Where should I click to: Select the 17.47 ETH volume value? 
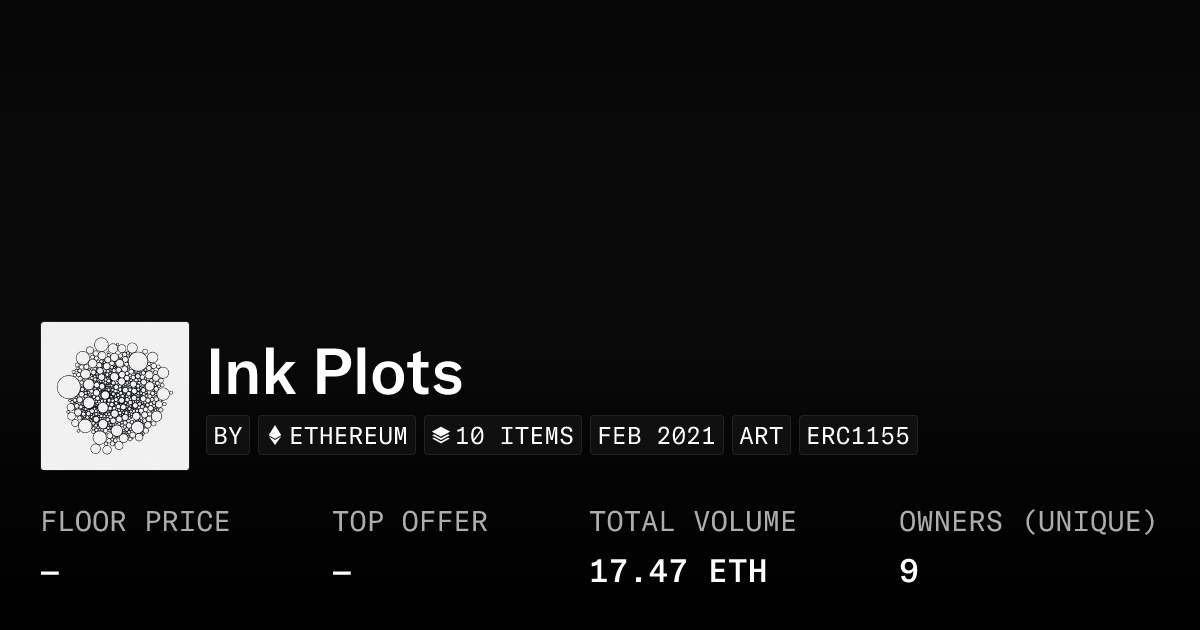(678, 572)
